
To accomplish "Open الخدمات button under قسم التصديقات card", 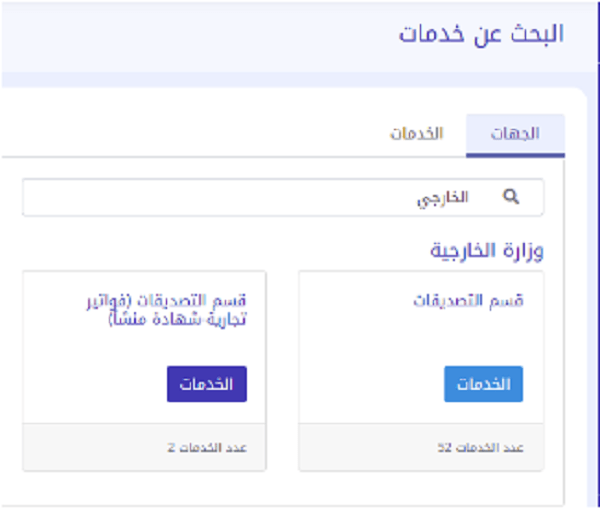I will tap(483, 384).
